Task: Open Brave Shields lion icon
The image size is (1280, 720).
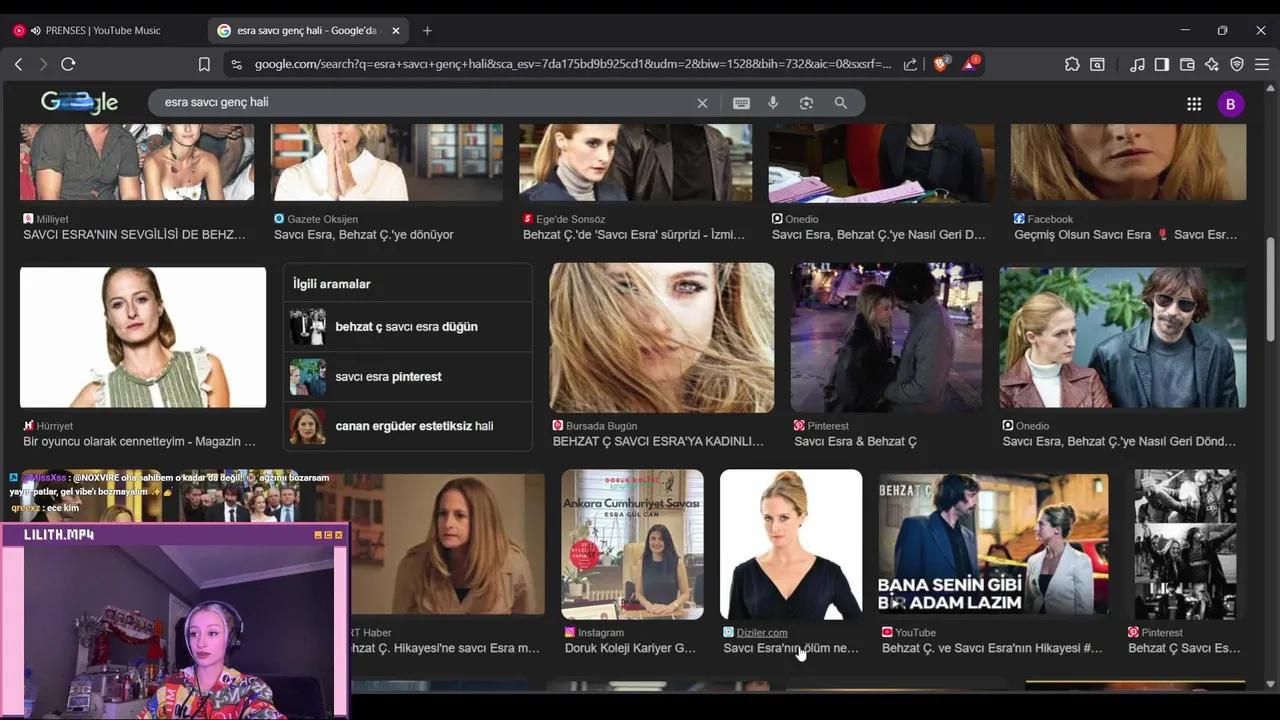Action: [941, 63]
